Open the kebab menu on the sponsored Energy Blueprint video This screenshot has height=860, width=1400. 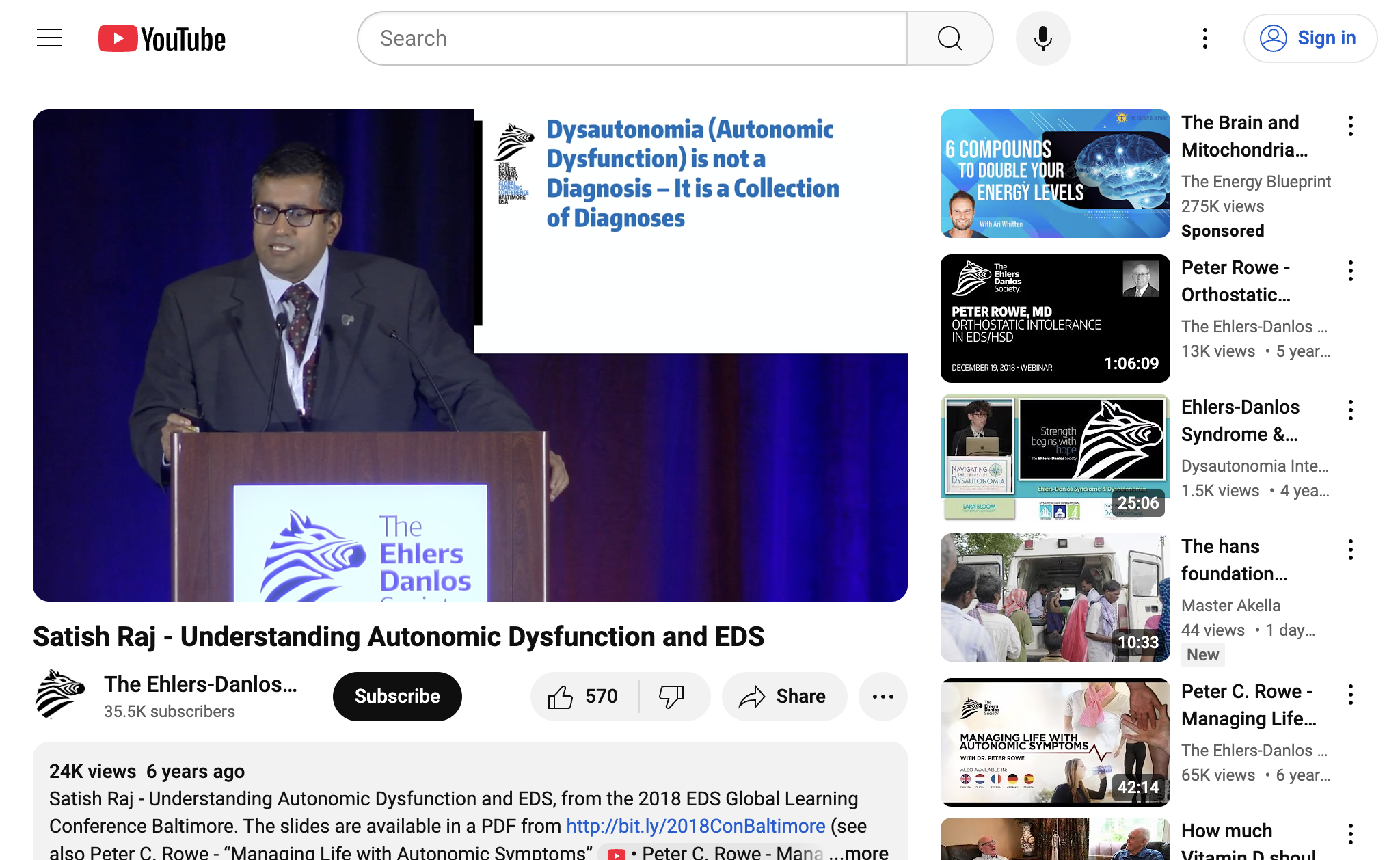(1351, 126)
